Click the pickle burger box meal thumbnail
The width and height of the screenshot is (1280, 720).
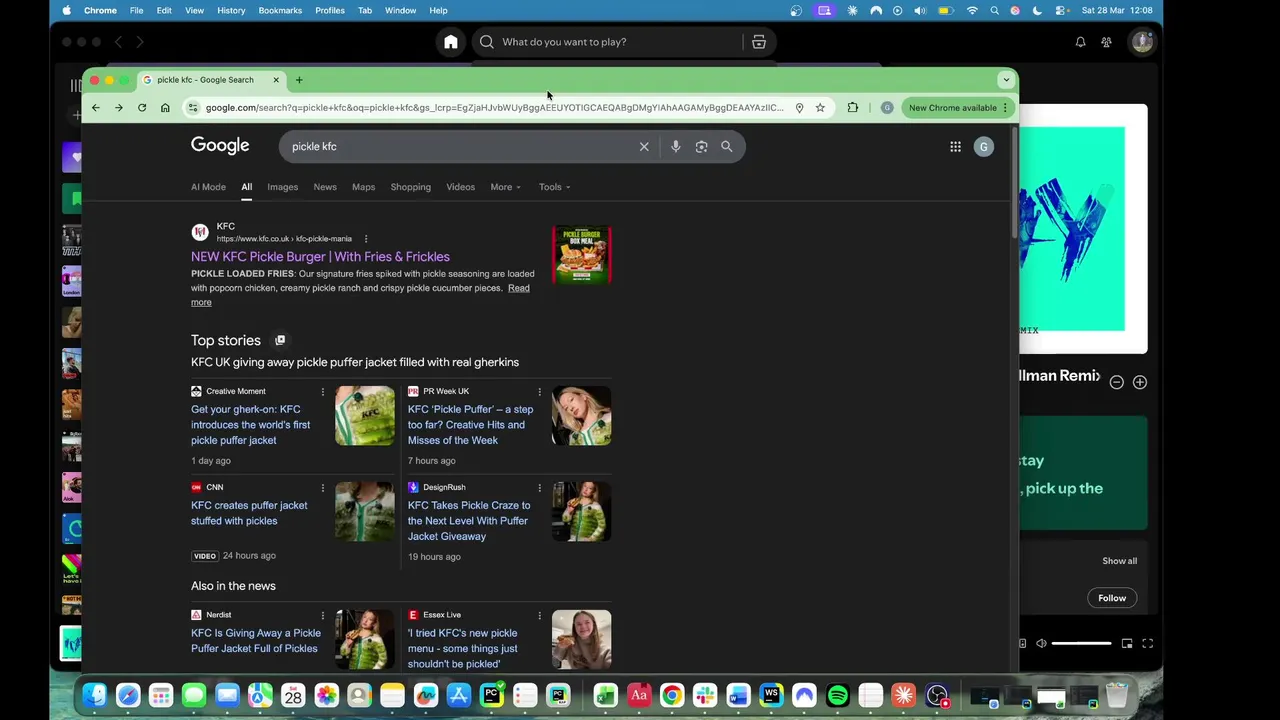point(582,255)
